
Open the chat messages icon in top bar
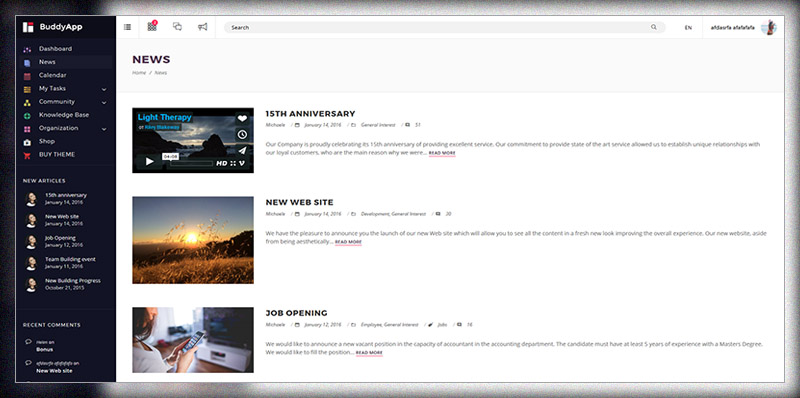coord(178,27)
